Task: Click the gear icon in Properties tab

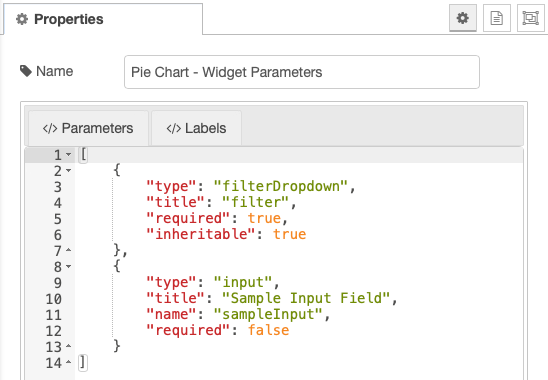Action: [22, 19]
